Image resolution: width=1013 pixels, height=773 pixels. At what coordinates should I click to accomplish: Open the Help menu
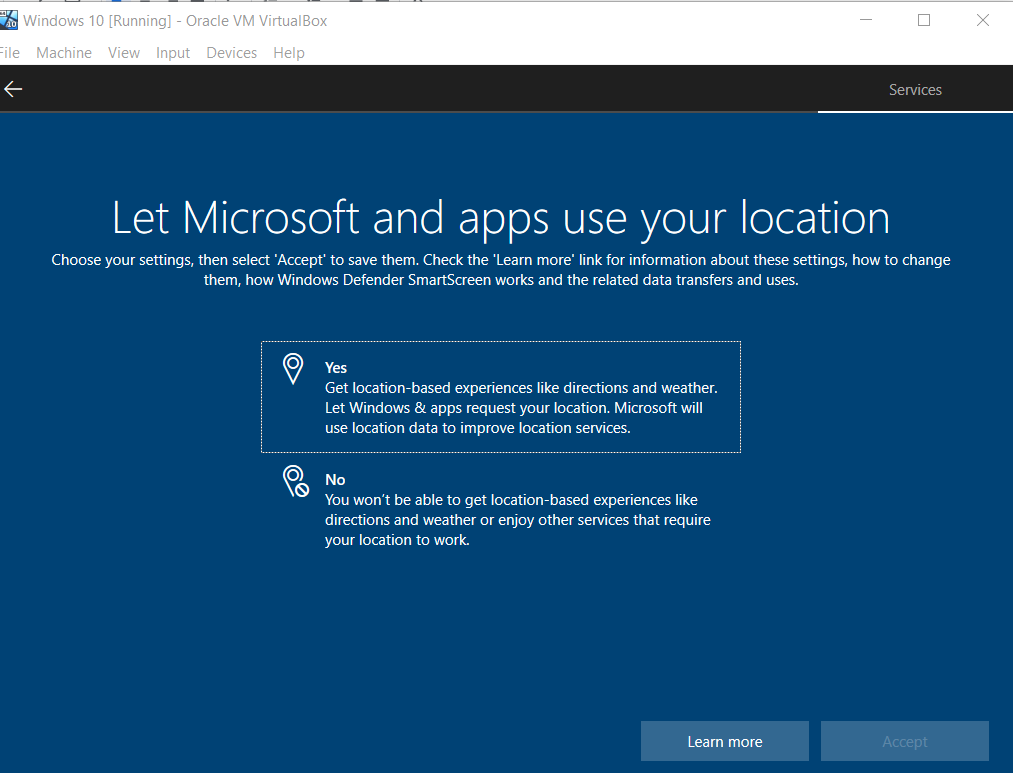click(x=289, y=52)
